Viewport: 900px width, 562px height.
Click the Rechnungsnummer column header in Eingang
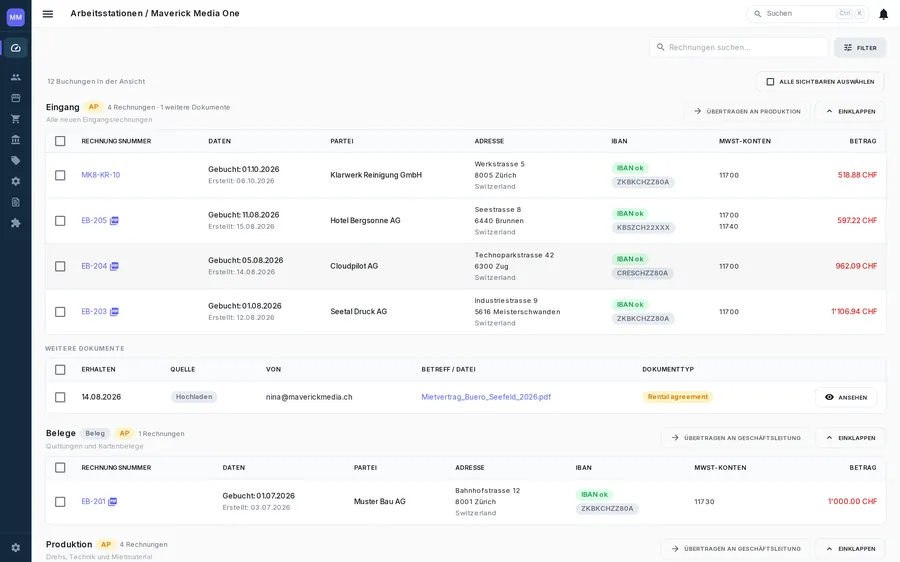click(x=116, y=141)
